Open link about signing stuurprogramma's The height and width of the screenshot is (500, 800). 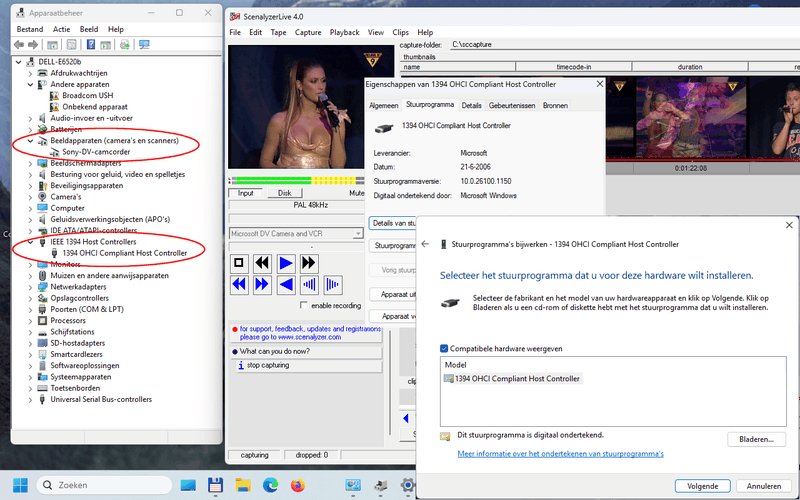coord(560,454)
